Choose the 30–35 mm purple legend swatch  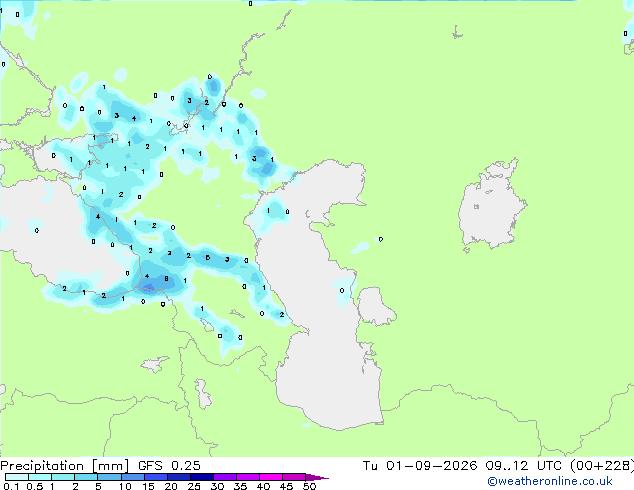pyautogui.click(x=225, y=477)
